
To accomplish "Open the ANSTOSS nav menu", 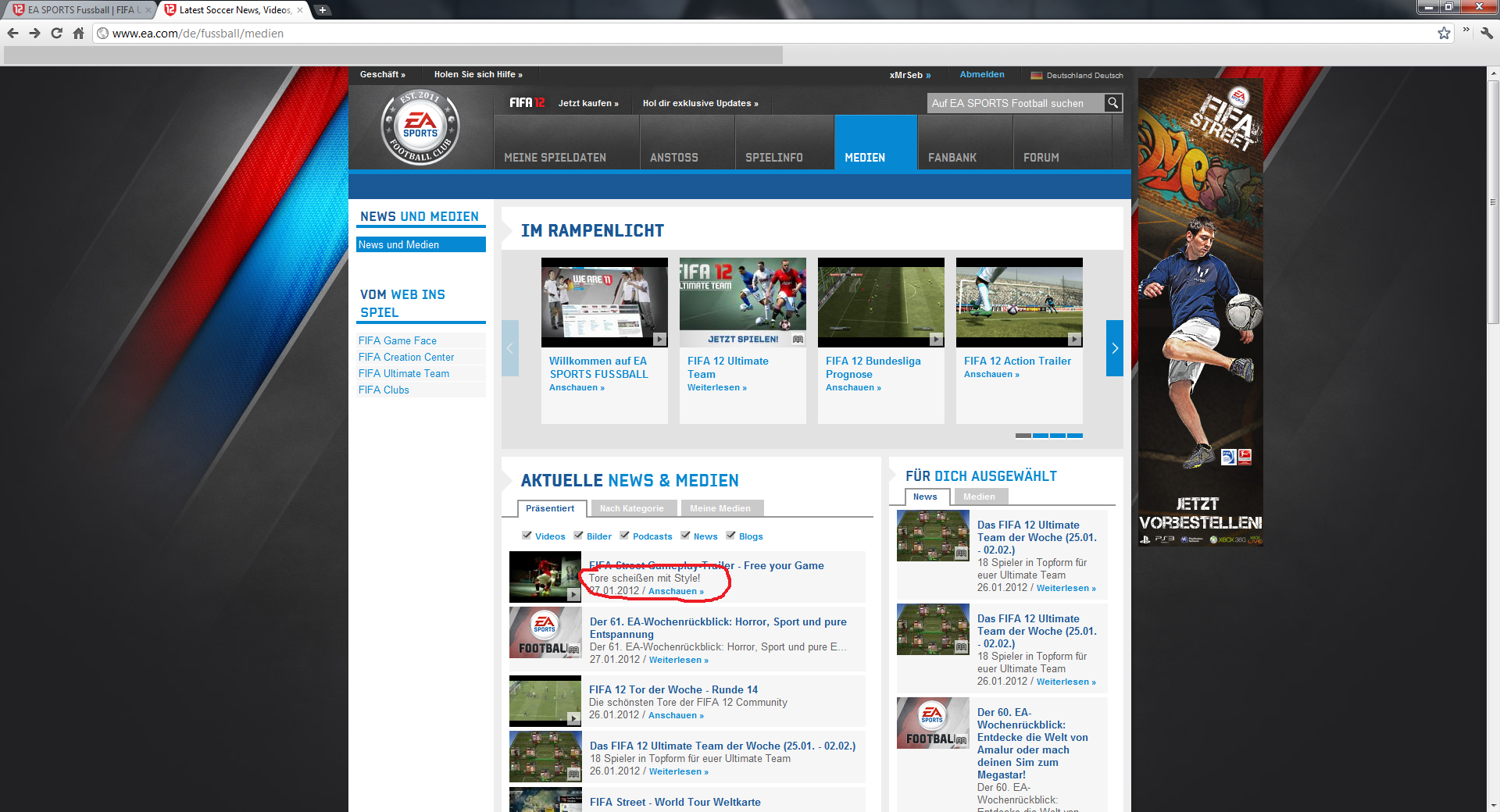I will (687, 142).
